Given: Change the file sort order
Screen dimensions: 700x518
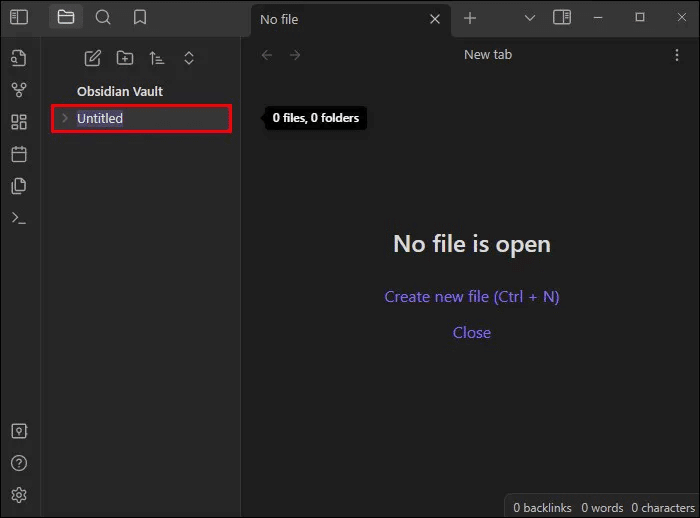Looking at the screenshot, I should 156,58.
